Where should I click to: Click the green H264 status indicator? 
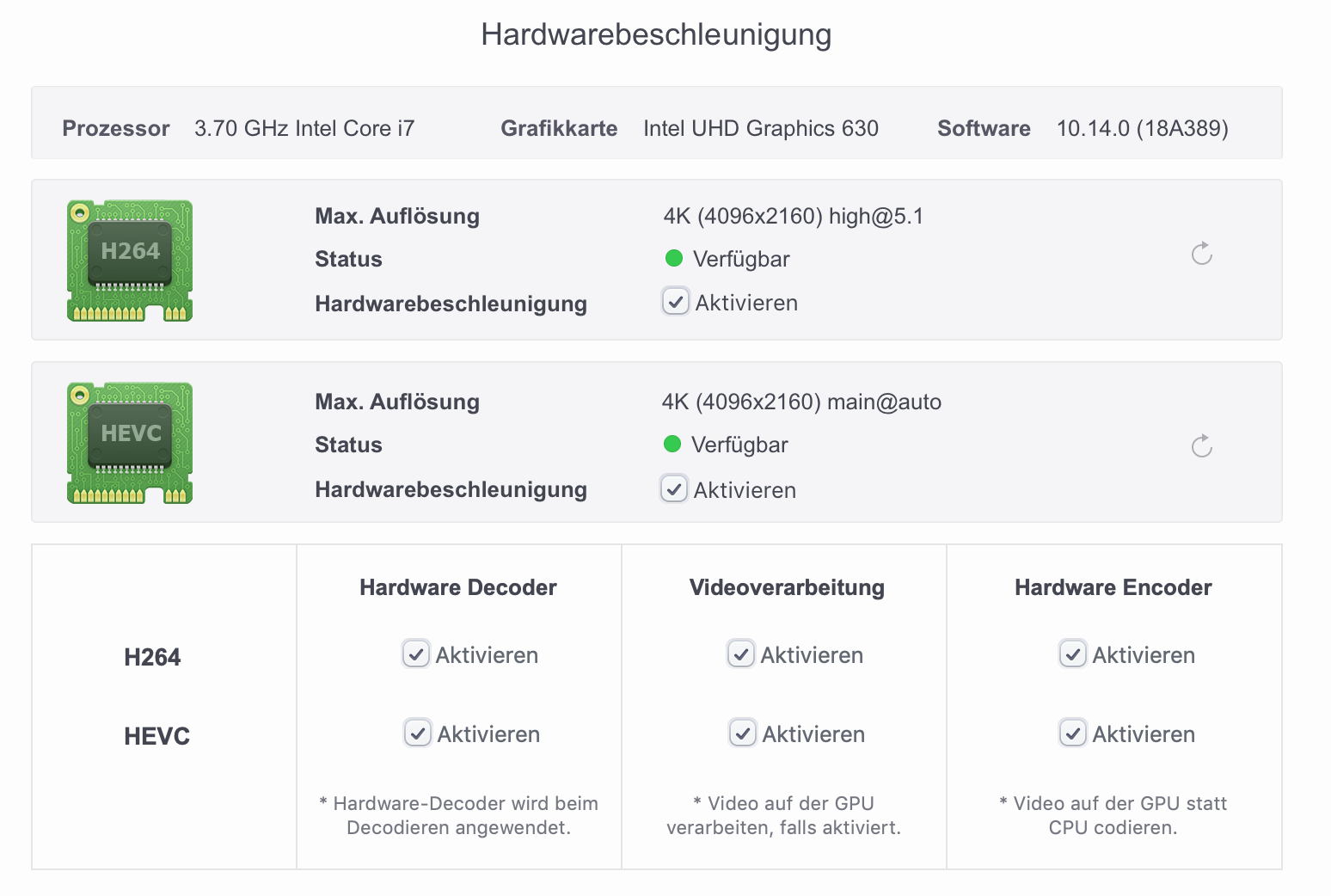[674, 258]
